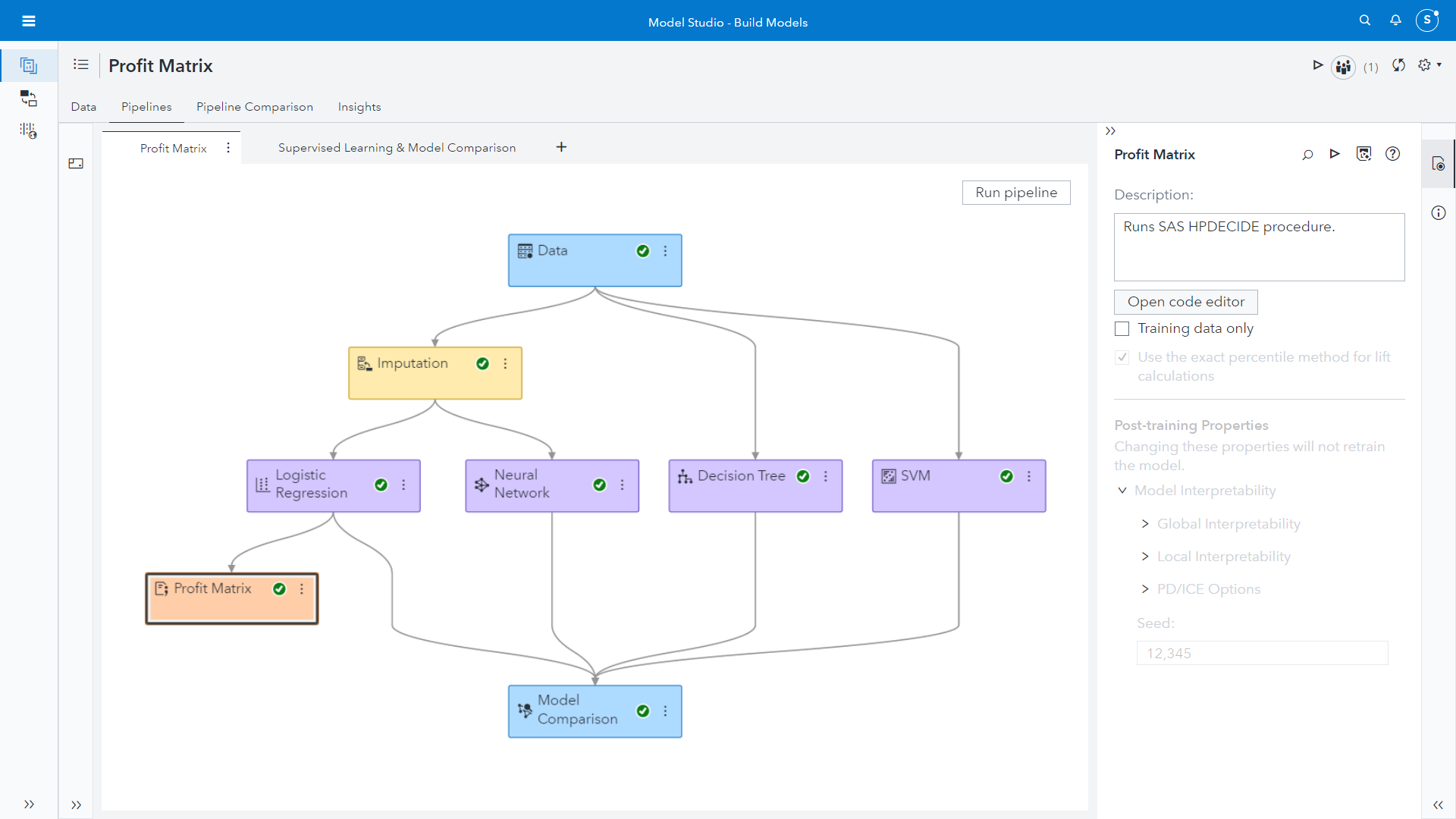Image resolution: width=1456 pixels, height=819 pixels.
Task: Open the search icon in the top bar
Action: tap(1365, 20)
